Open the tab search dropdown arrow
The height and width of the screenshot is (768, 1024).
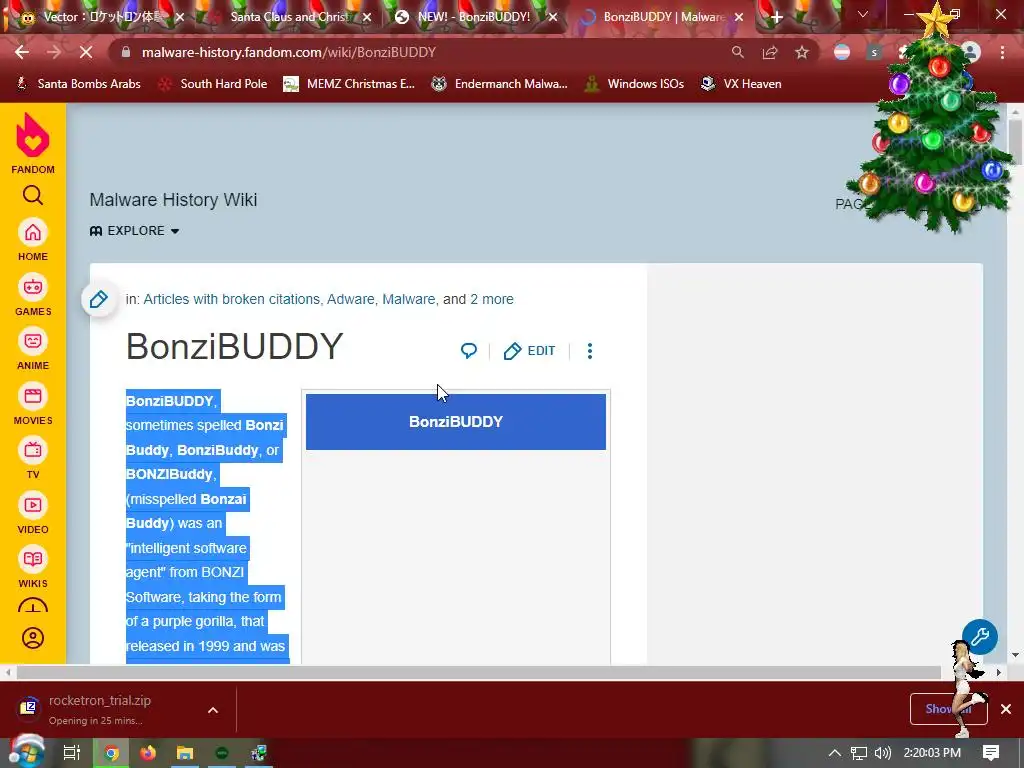[x=863, y=14]
